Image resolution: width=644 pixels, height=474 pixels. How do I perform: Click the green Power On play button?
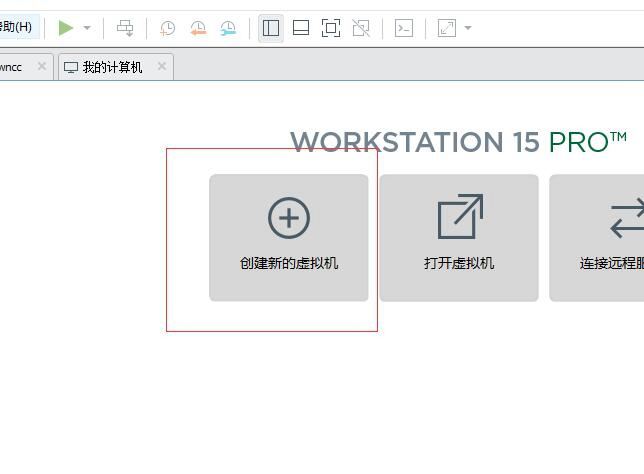(x=66, y=28)
